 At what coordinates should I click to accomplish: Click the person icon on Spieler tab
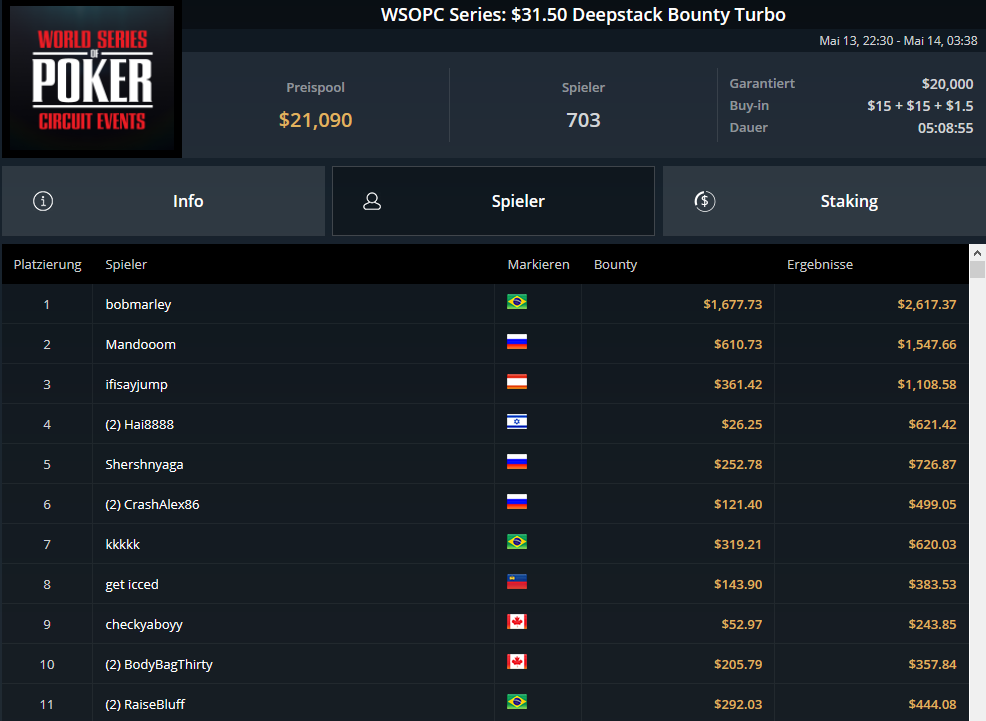click(x=372, y=201)
